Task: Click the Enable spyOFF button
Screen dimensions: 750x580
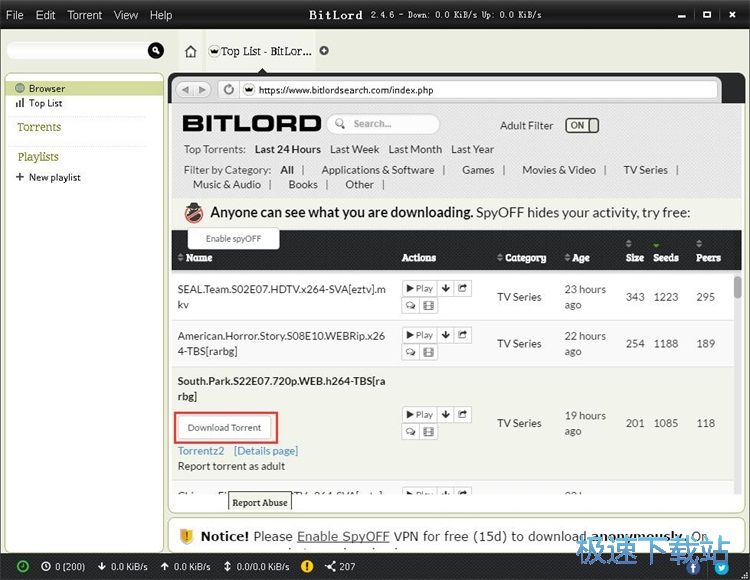Action: [x=233, y=239]
